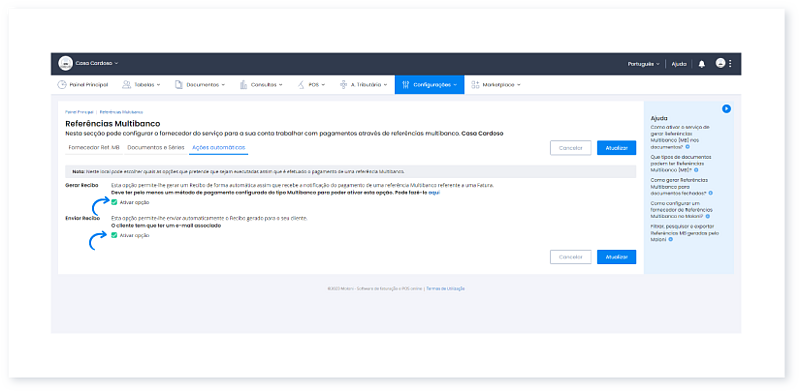The height and width of the screenshot is (392, 800).
Task: Click the user profile avatar icon
Action: (720, 63)
